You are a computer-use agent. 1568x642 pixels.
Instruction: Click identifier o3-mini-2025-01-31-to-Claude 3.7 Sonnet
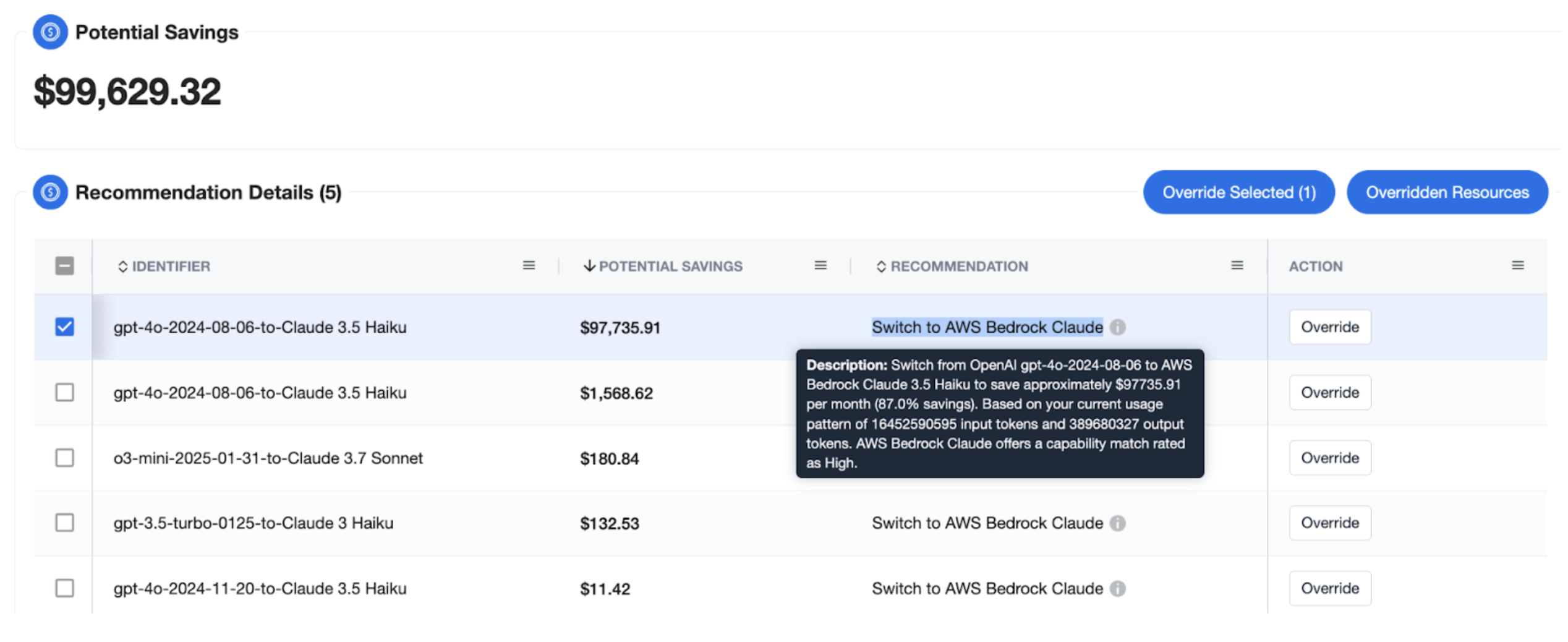pyautogui.click(x=268, y=458)
